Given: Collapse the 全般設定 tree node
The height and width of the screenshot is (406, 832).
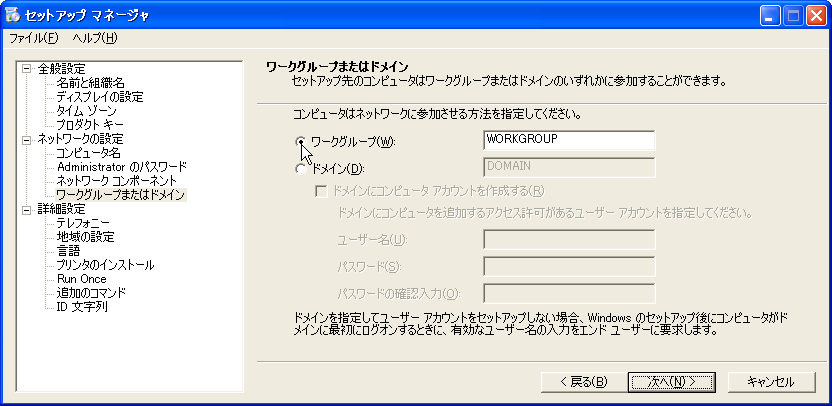Looking at the screenshot, I should pos(26,69).
